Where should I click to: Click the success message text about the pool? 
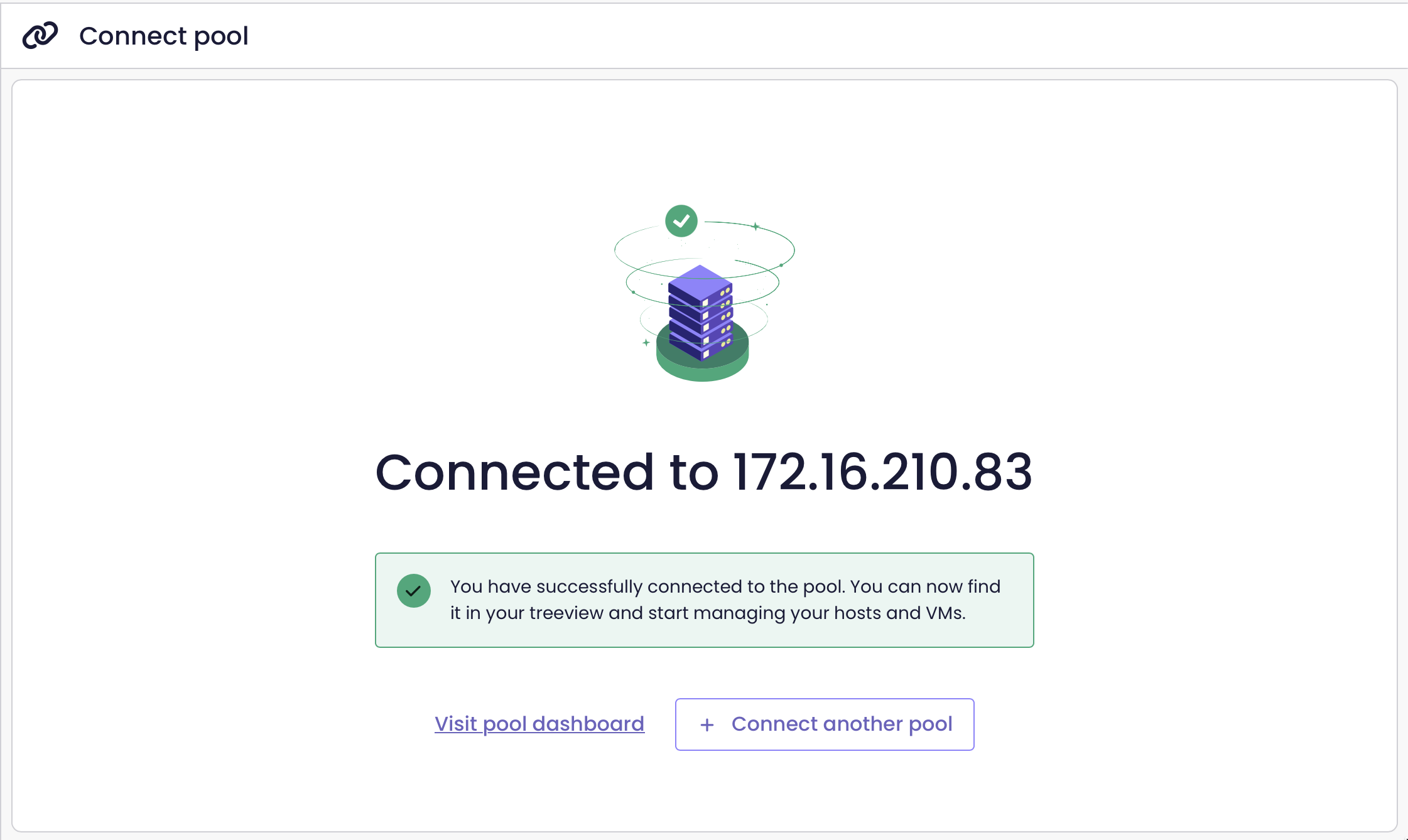point(725,600)
